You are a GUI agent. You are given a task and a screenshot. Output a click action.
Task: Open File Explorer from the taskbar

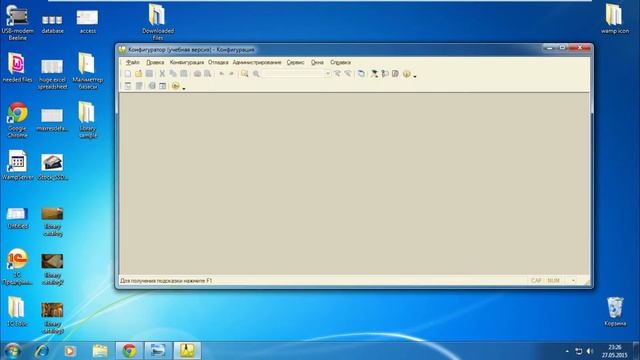coord(100,351)
